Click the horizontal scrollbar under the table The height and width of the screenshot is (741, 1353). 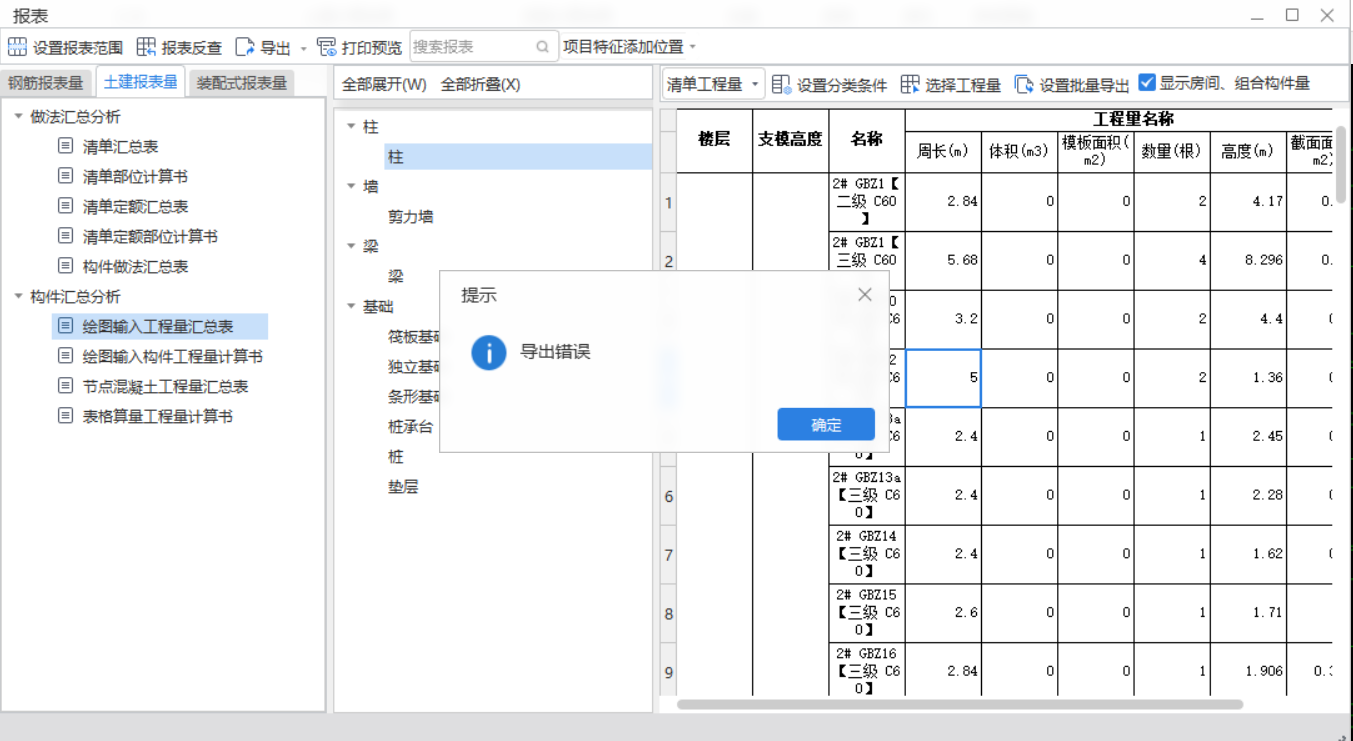tap(960, 704)
